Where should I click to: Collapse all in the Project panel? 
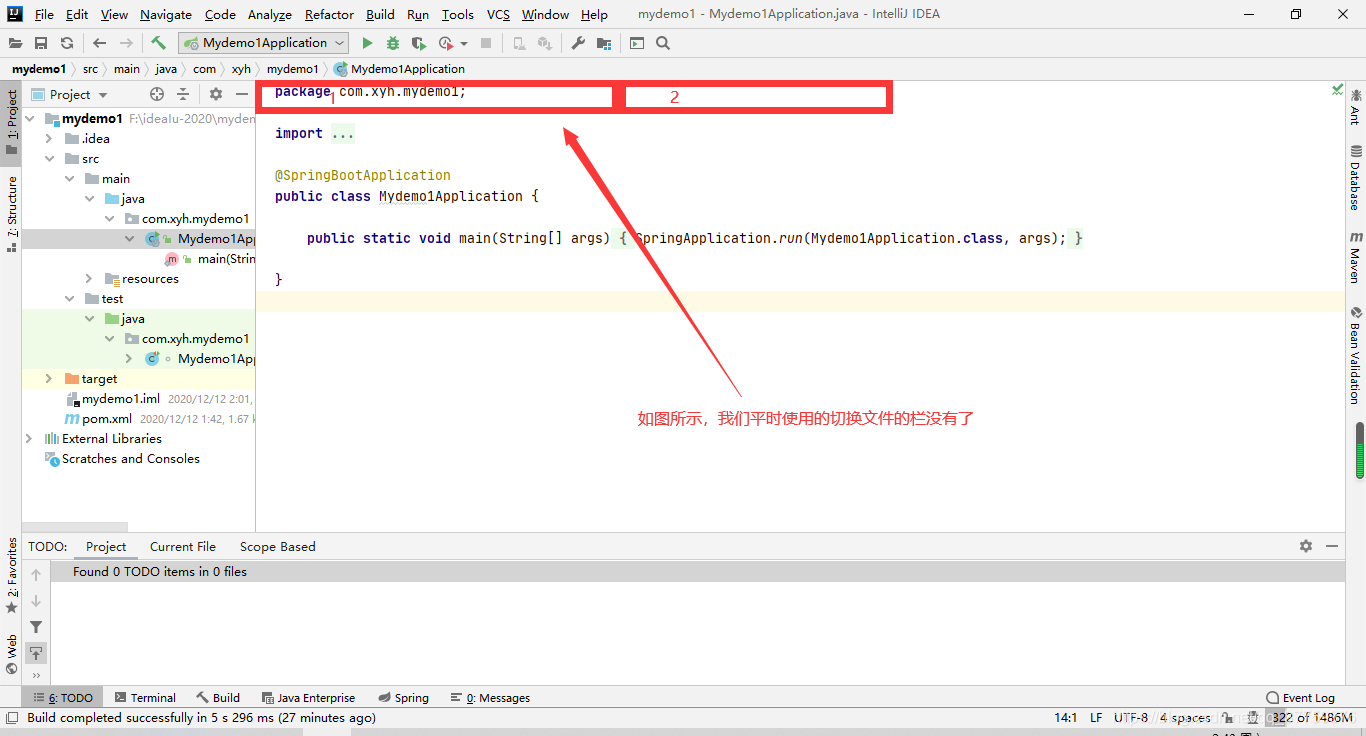[183, 94]
